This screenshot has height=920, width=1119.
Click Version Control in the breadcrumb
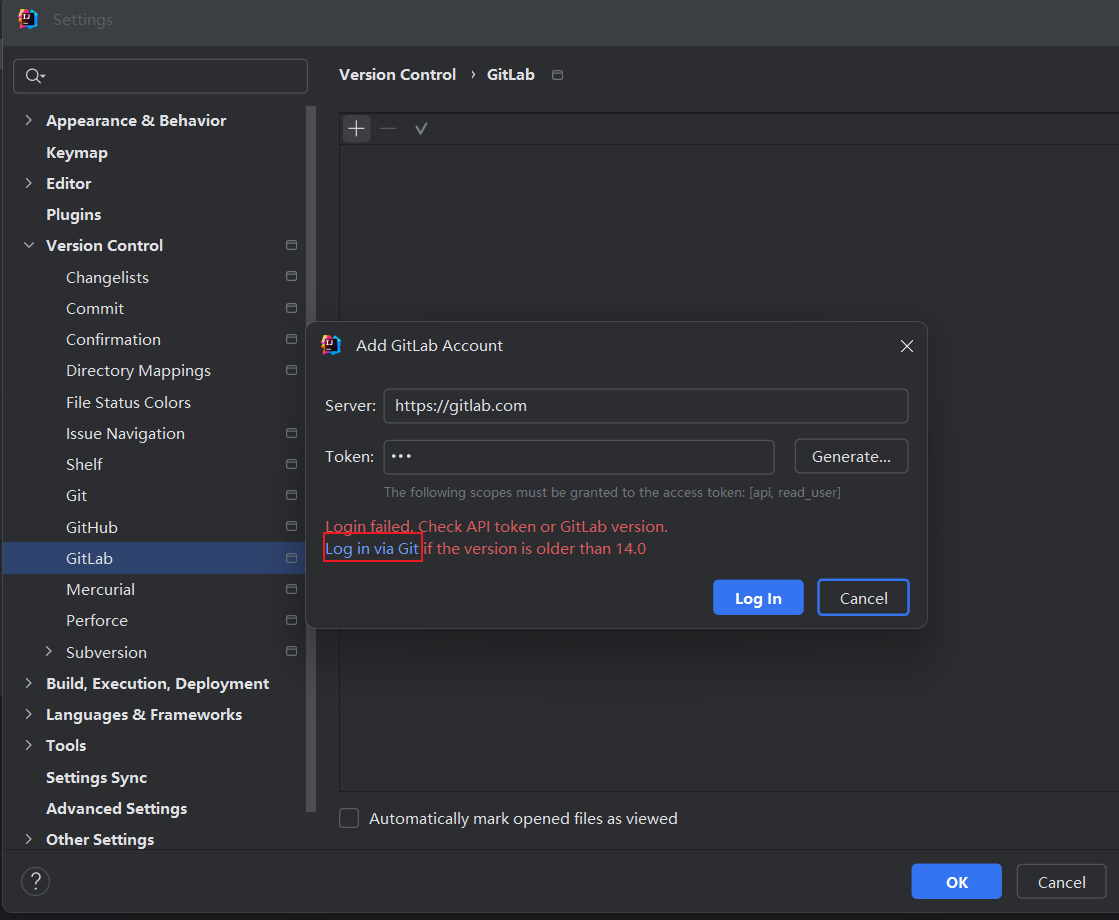pos(397,74)
